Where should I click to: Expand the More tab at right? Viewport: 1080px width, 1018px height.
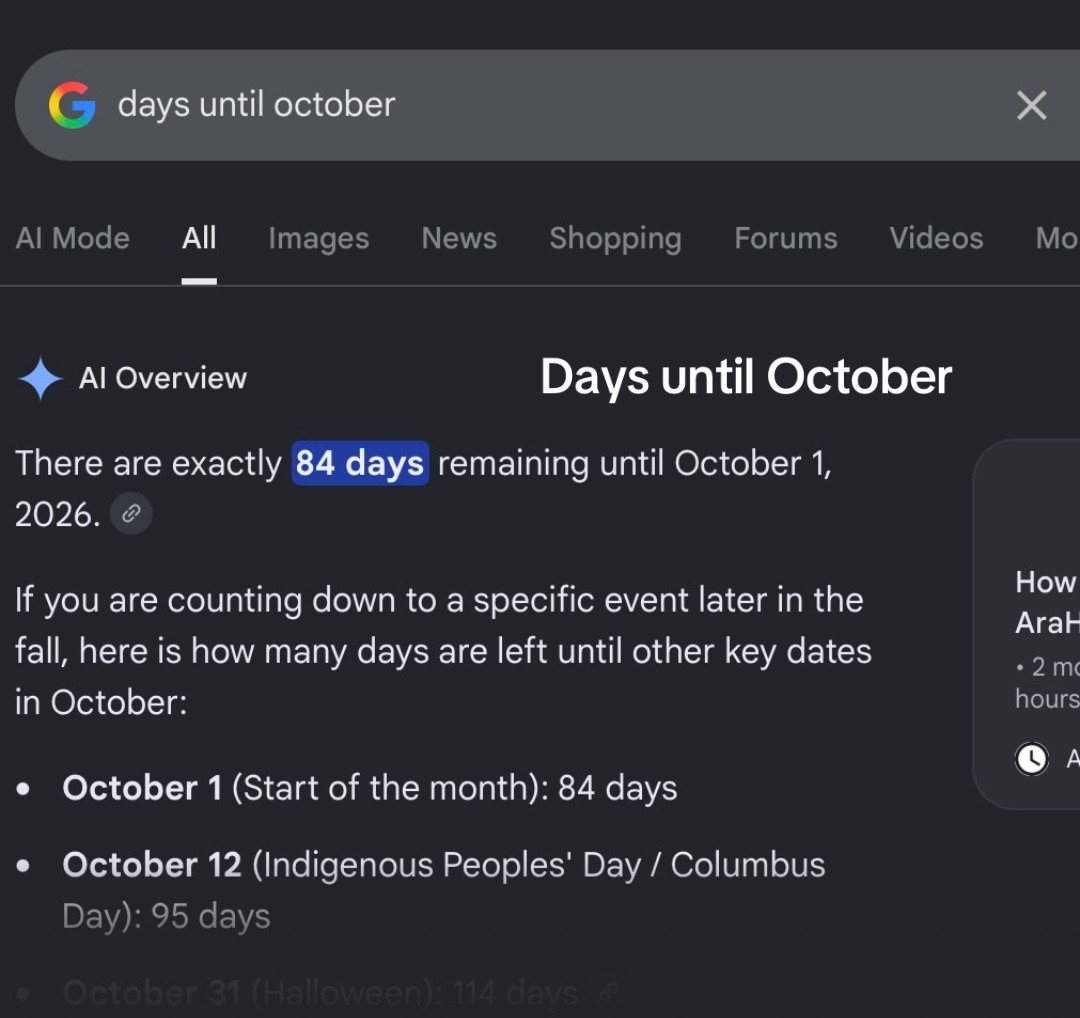[1057, 238]
